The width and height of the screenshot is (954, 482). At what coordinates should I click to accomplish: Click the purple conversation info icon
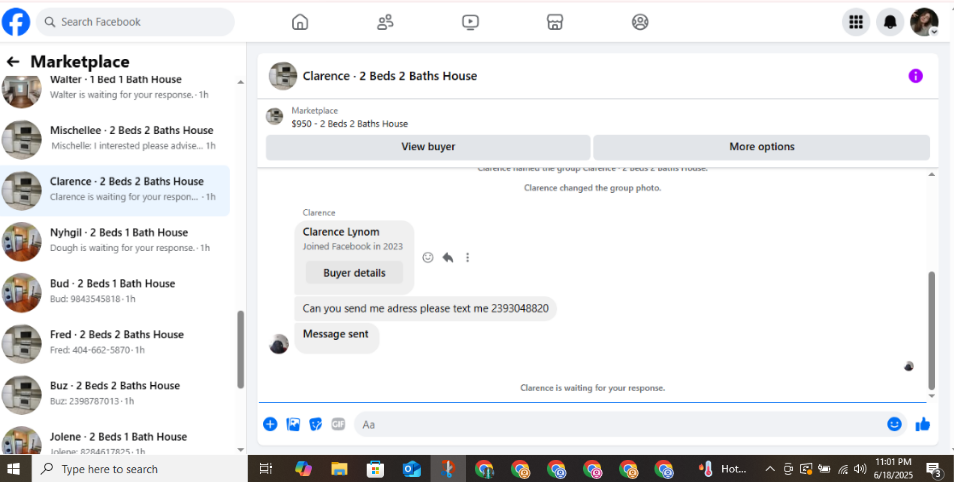(916, 76)
